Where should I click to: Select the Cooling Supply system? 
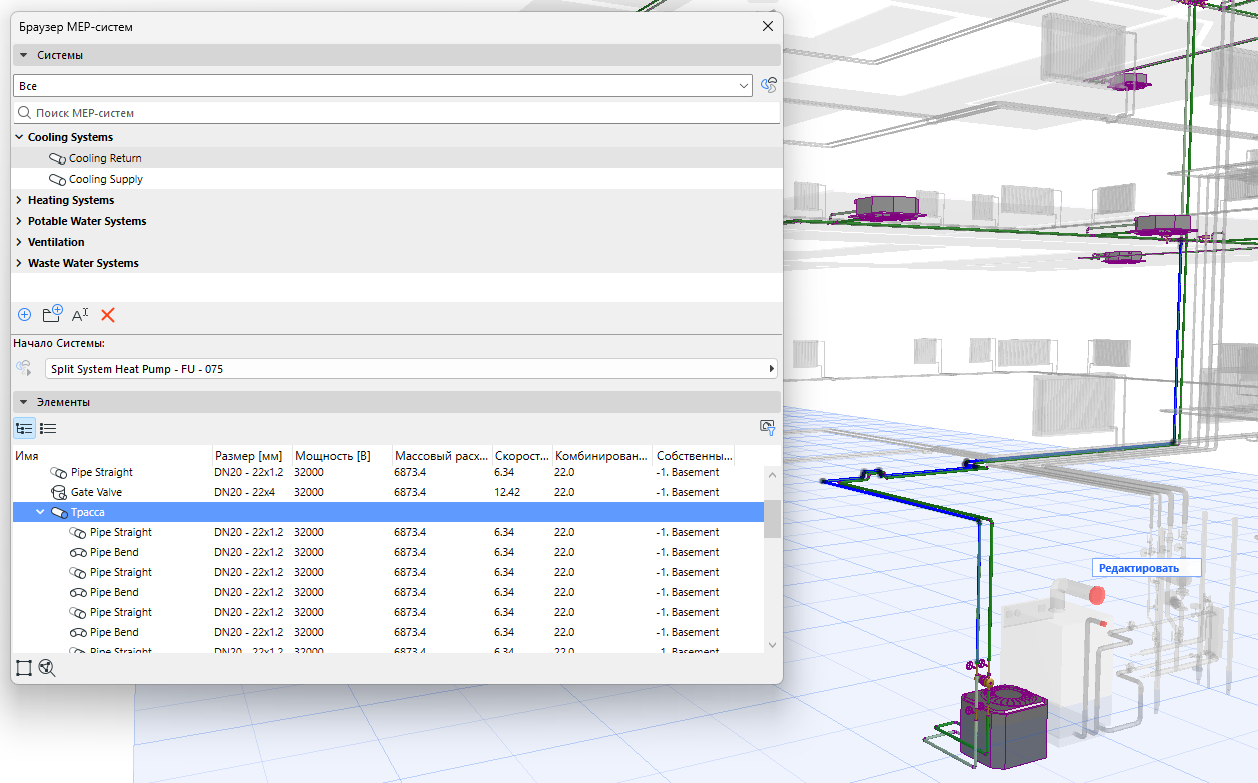coord(106,179)
